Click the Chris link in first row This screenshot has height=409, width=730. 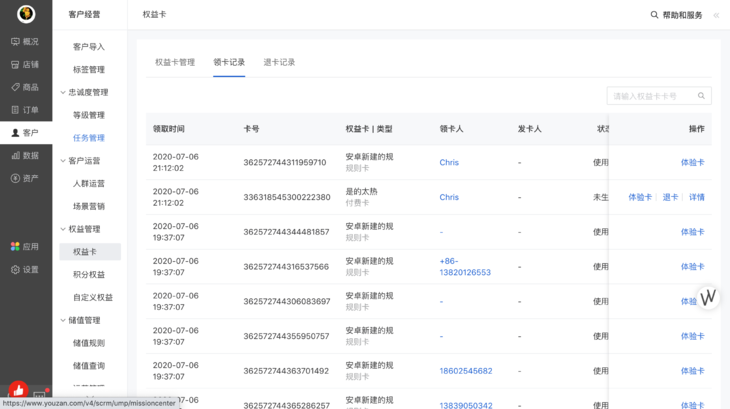tap(449, 162)
